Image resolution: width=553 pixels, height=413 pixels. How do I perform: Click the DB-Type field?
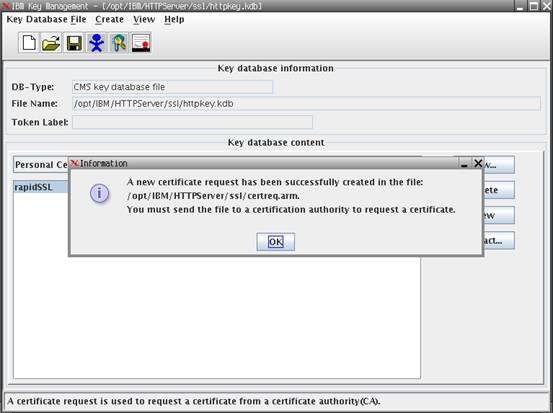pos(172,87)
